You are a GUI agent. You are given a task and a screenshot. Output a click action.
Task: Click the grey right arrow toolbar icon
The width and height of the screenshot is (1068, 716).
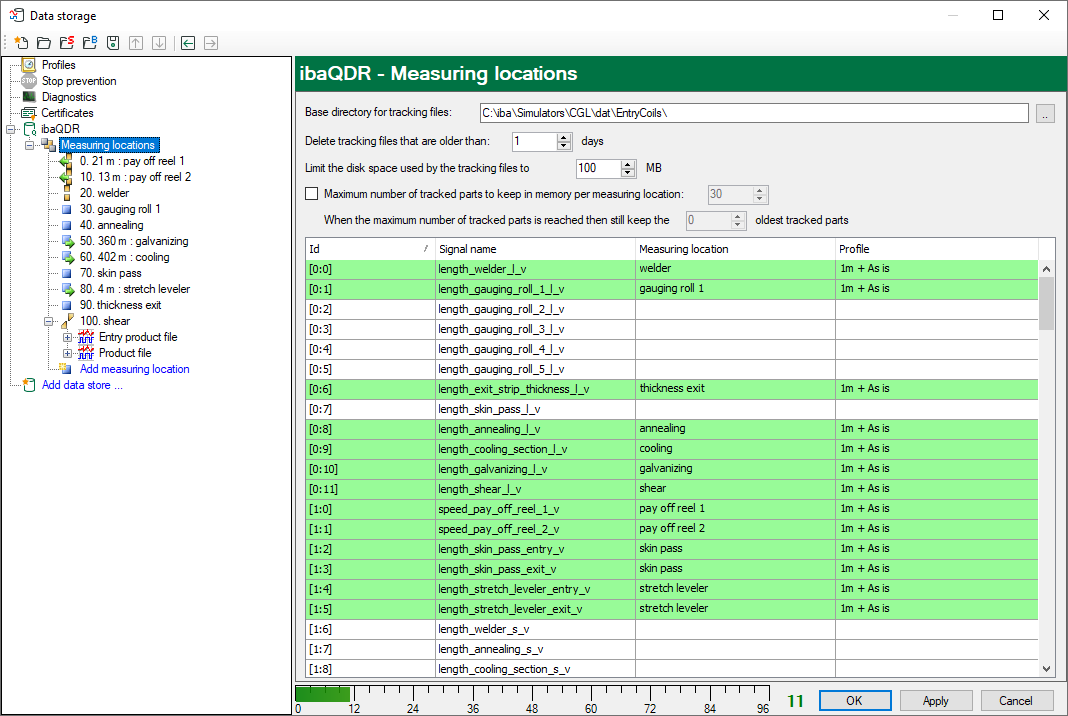click(211, 43)
